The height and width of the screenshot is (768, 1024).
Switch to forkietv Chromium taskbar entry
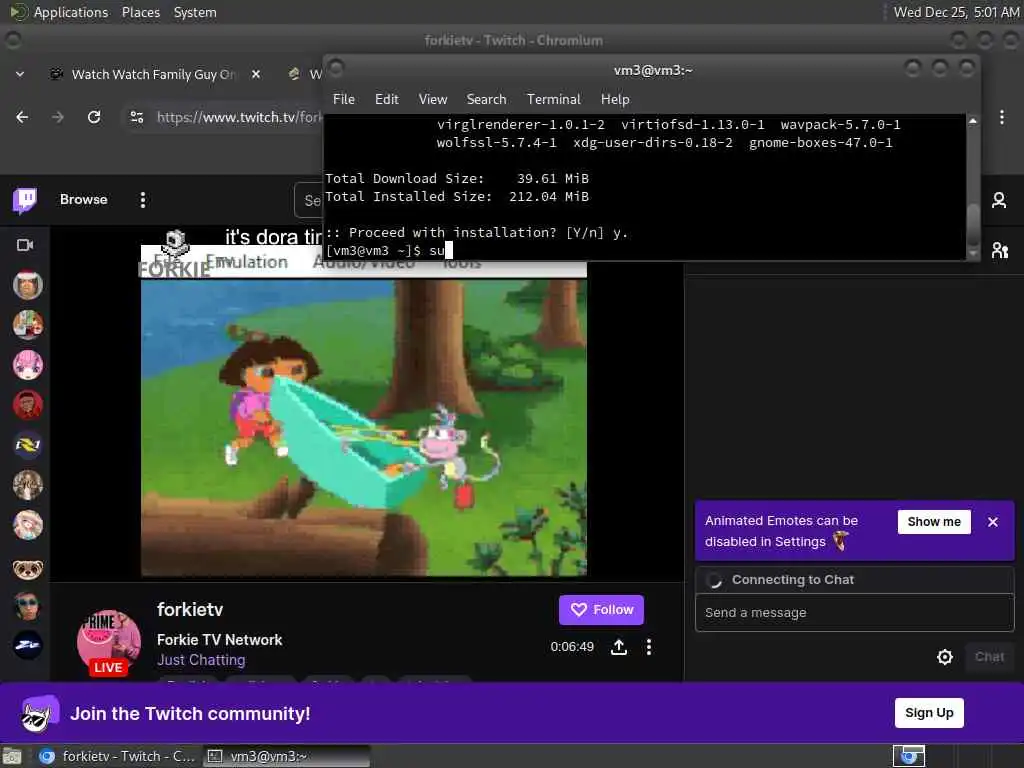point(118,756)
